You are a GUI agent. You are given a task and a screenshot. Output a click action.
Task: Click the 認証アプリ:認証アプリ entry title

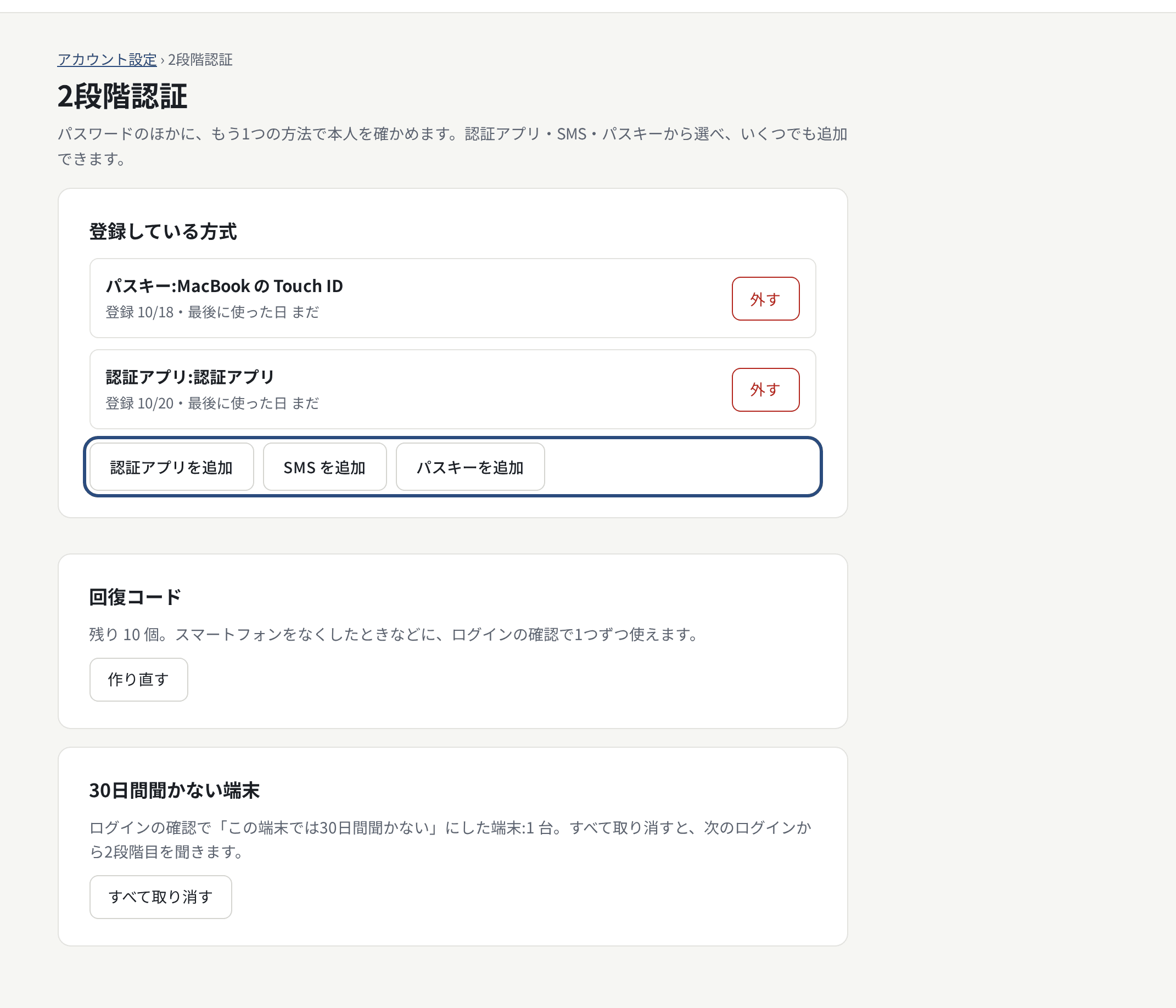pyautogui.click(x=190, y=377)
